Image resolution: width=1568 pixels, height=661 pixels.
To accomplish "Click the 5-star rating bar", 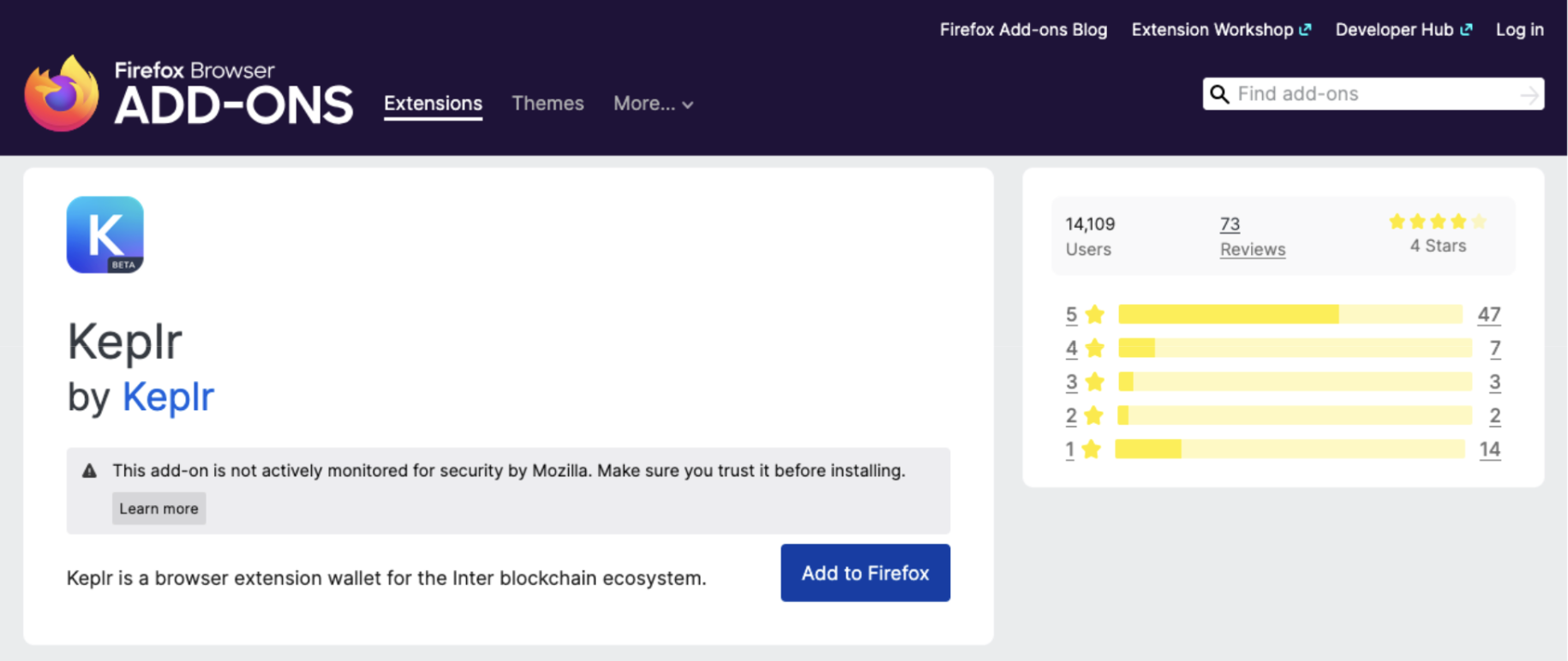I will [x=1290, y=314].
